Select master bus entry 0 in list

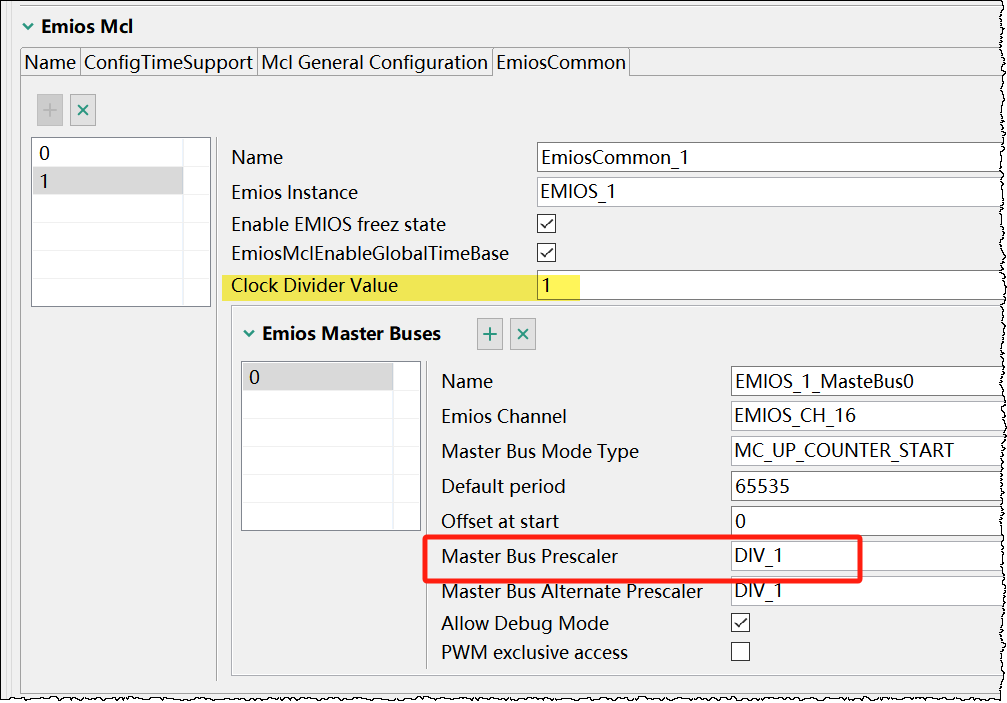tap(317, 377)
